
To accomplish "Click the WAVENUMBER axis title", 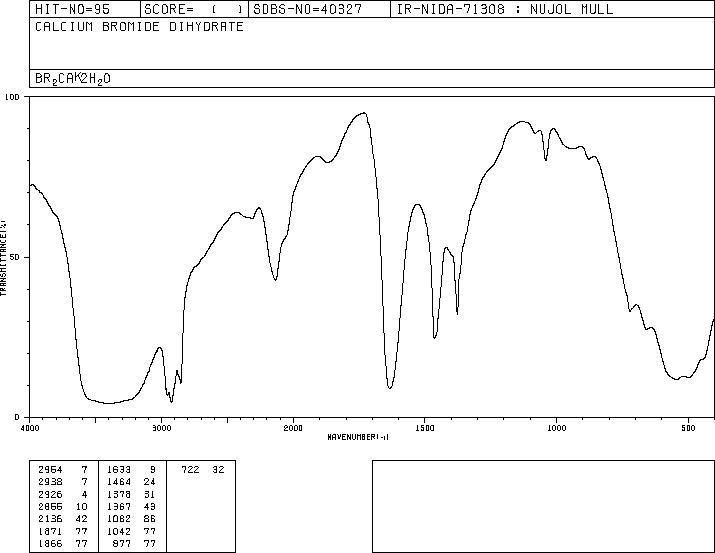I will tap(358, 437).
